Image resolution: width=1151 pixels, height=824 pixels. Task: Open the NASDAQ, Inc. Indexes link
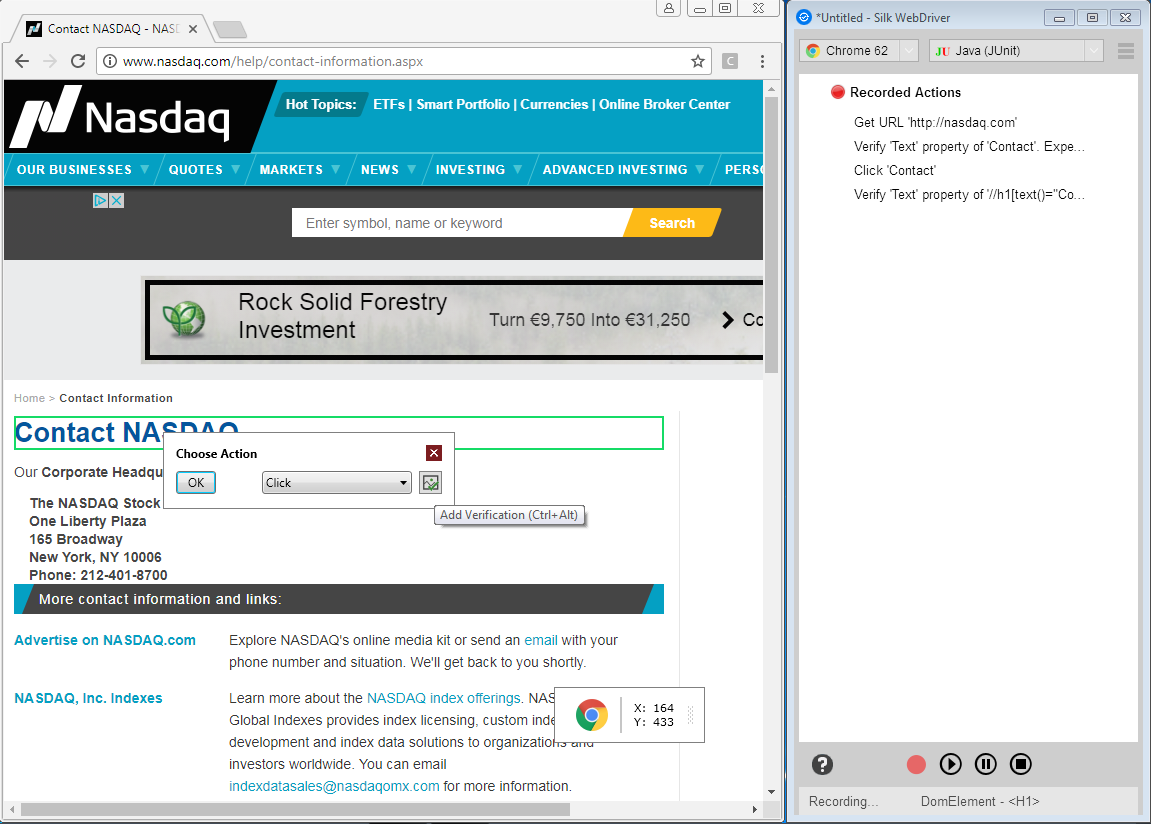[88, 698]
